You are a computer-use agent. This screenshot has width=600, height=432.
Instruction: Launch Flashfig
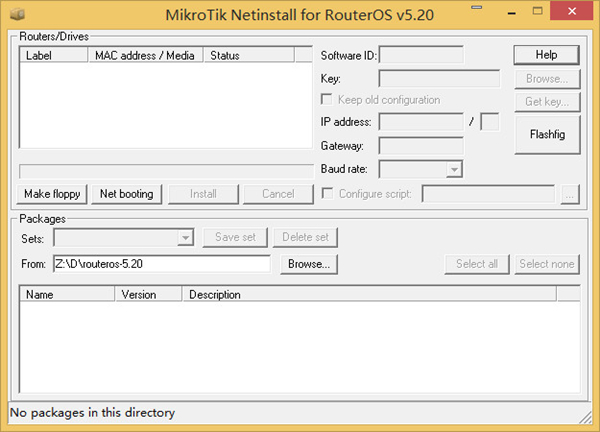pos(547,135)
